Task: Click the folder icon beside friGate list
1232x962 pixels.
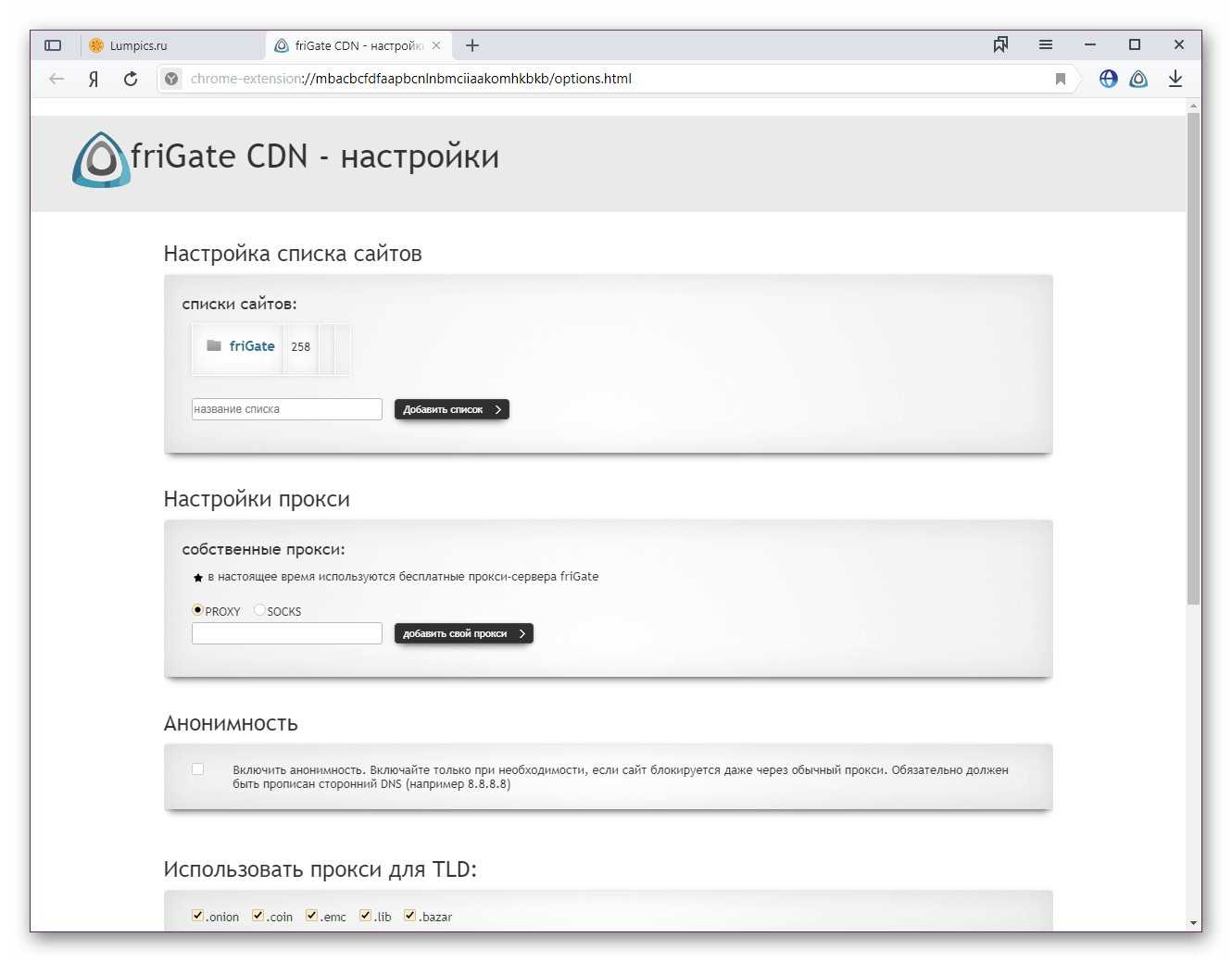Action: (214, 345)
